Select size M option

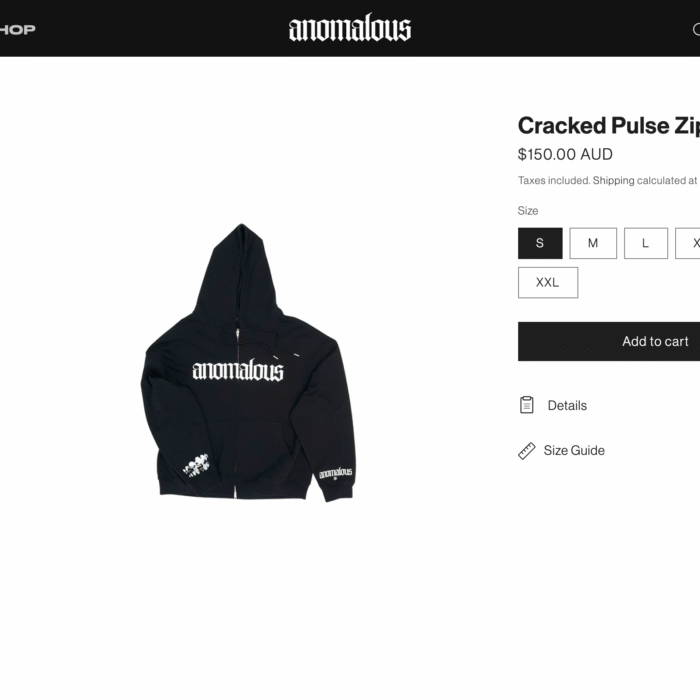pyautogui.click(x=593, y=243)
